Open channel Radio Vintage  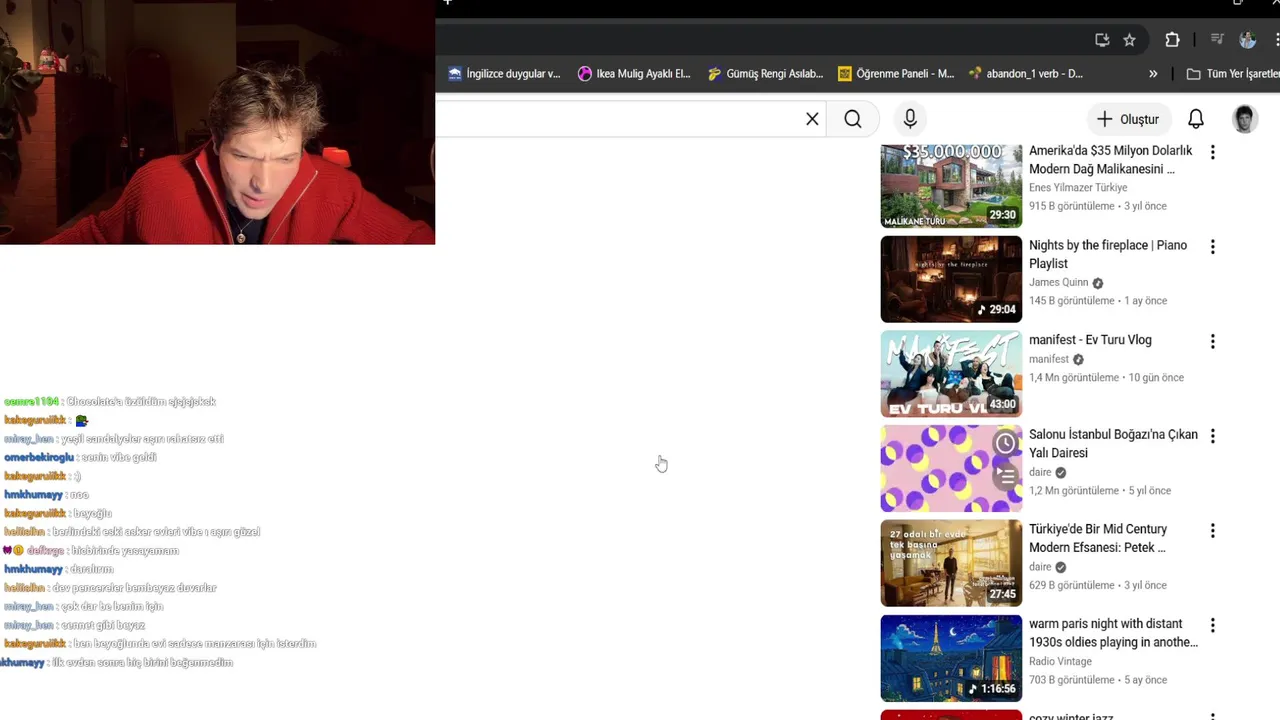pos(1060,662)
